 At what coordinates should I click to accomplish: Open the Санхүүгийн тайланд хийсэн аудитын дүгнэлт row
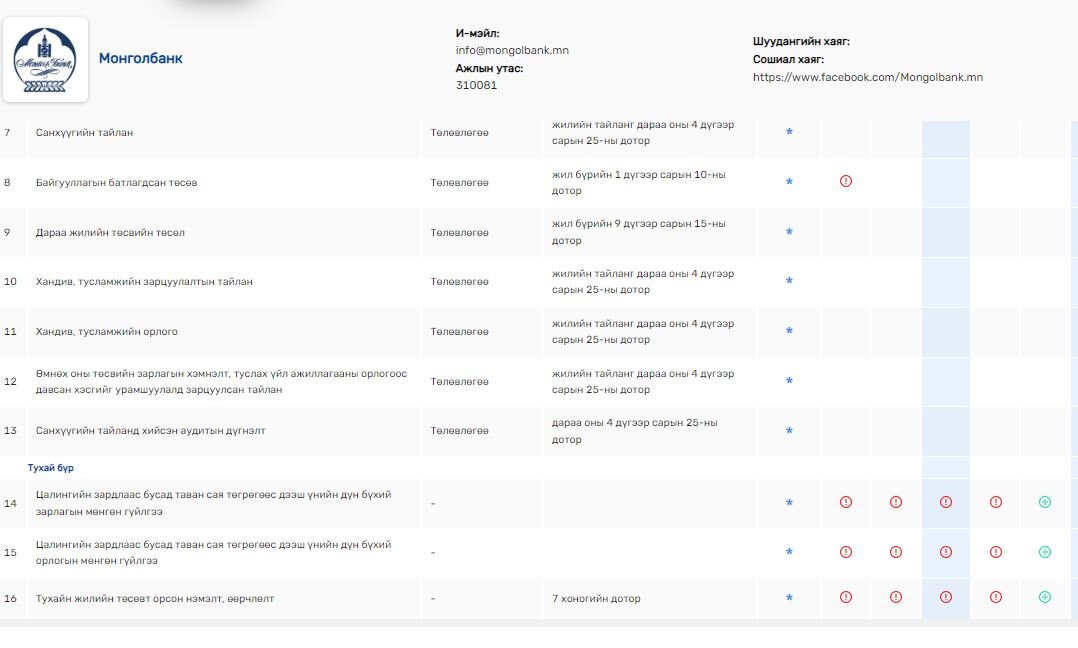(150, 431)
